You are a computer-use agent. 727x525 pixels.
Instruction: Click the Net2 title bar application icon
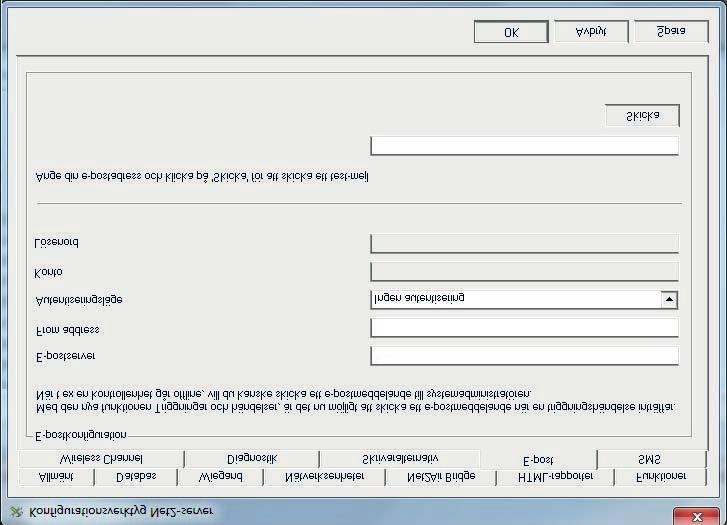tap(17, 511)
